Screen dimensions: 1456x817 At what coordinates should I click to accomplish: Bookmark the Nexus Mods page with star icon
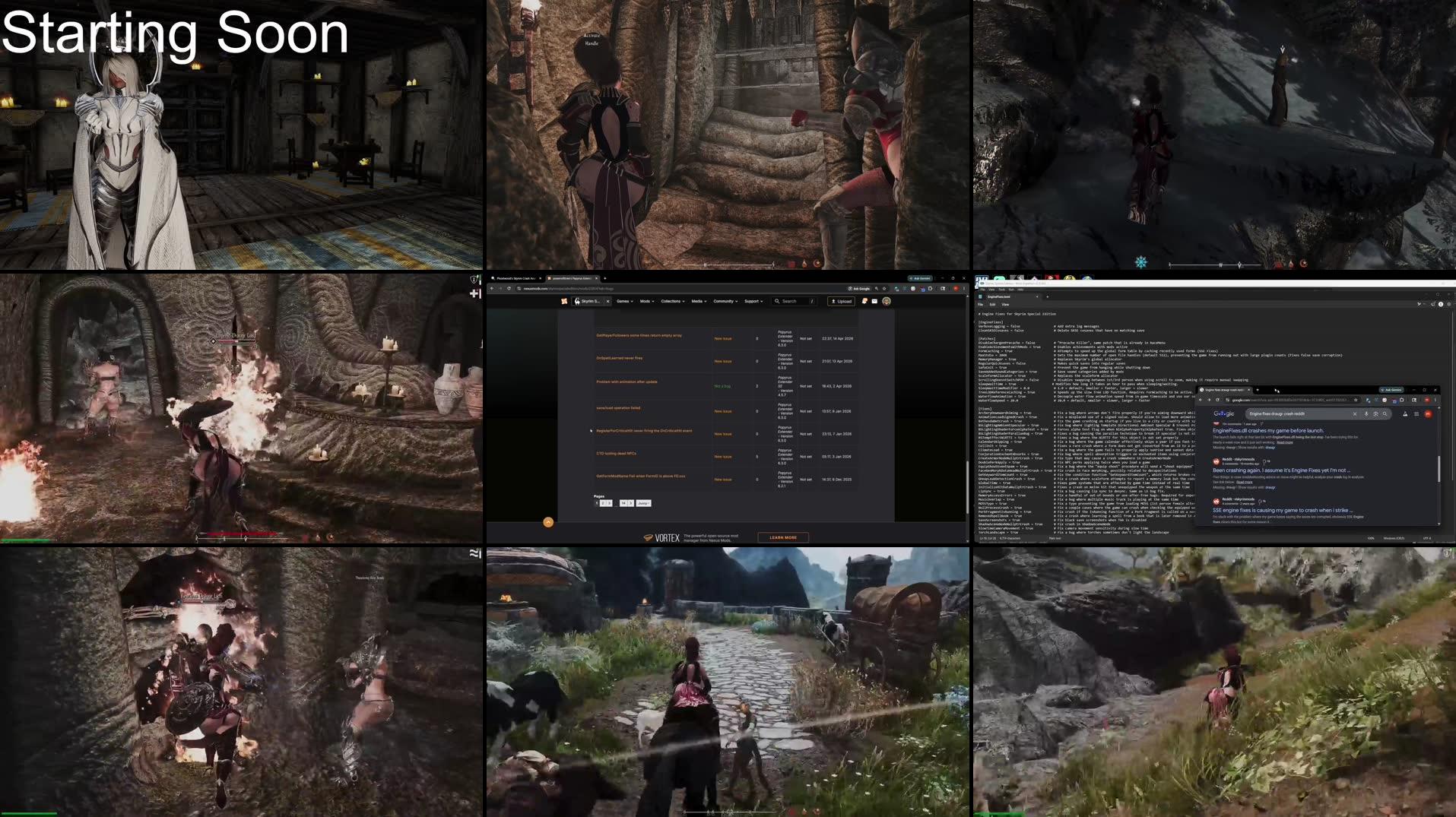tap(884, 288)
